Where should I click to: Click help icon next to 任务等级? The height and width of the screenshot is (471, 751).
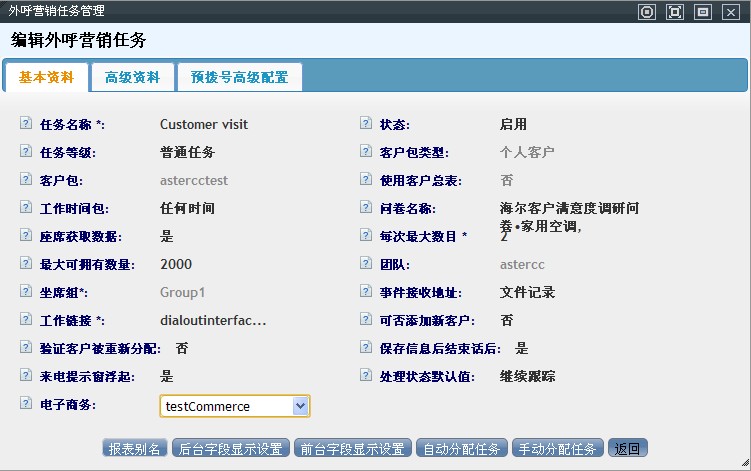click(25, 153)
